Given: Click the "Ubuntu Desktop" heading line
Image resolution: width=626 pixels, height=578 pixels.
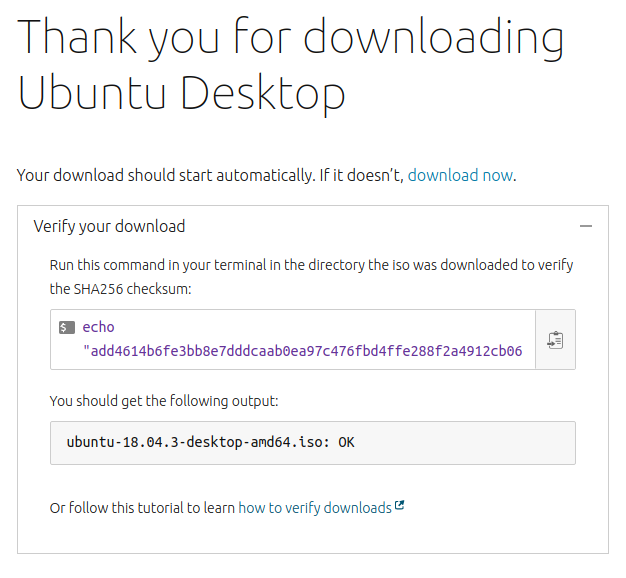Looking at the screenshot, I should tap(181, 92).
